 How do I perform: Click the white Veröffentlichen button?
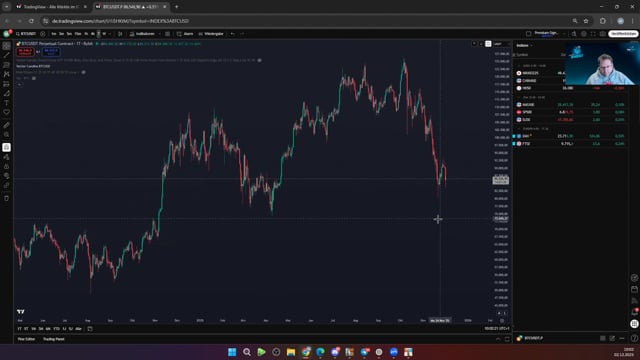pyautogui.click(x=623, y=34)
